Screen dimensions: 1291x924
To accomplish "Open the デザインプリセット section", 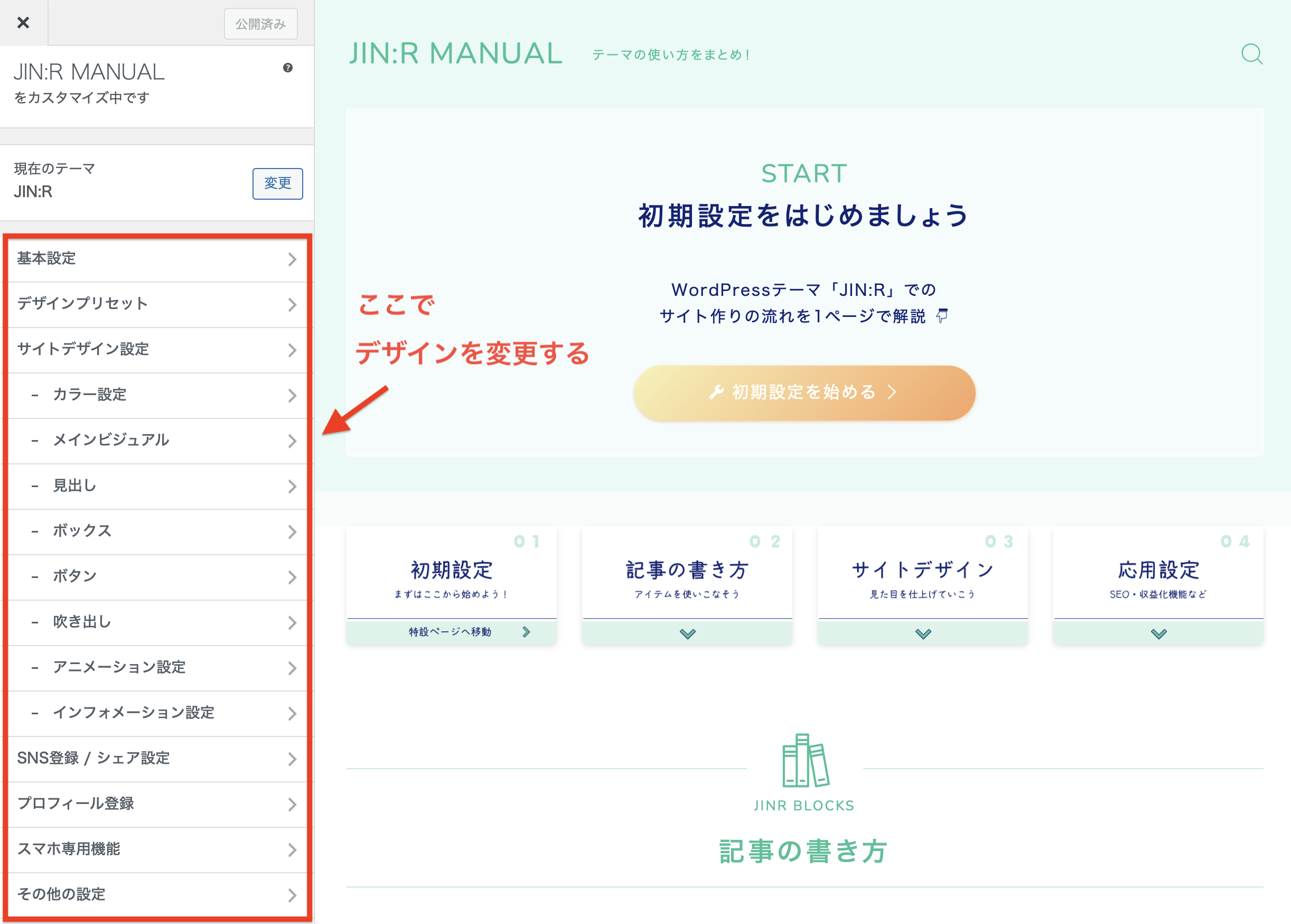I will pos(157,304).
